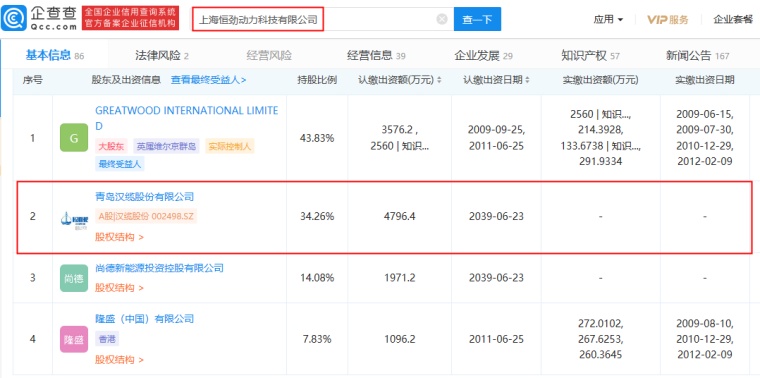This screenshot has height=378, width=760.
Task: Click the 查一下 search button
Action: point(477,19)
